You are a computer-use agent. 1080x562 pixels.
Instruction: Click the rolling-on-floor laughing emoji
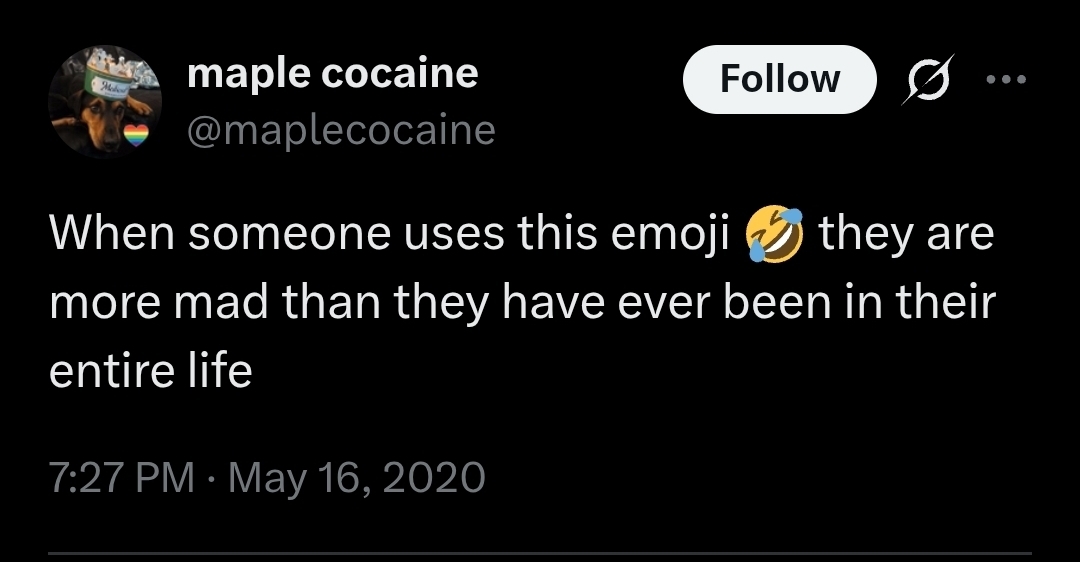pyautogui.click(x=775, y=236)
